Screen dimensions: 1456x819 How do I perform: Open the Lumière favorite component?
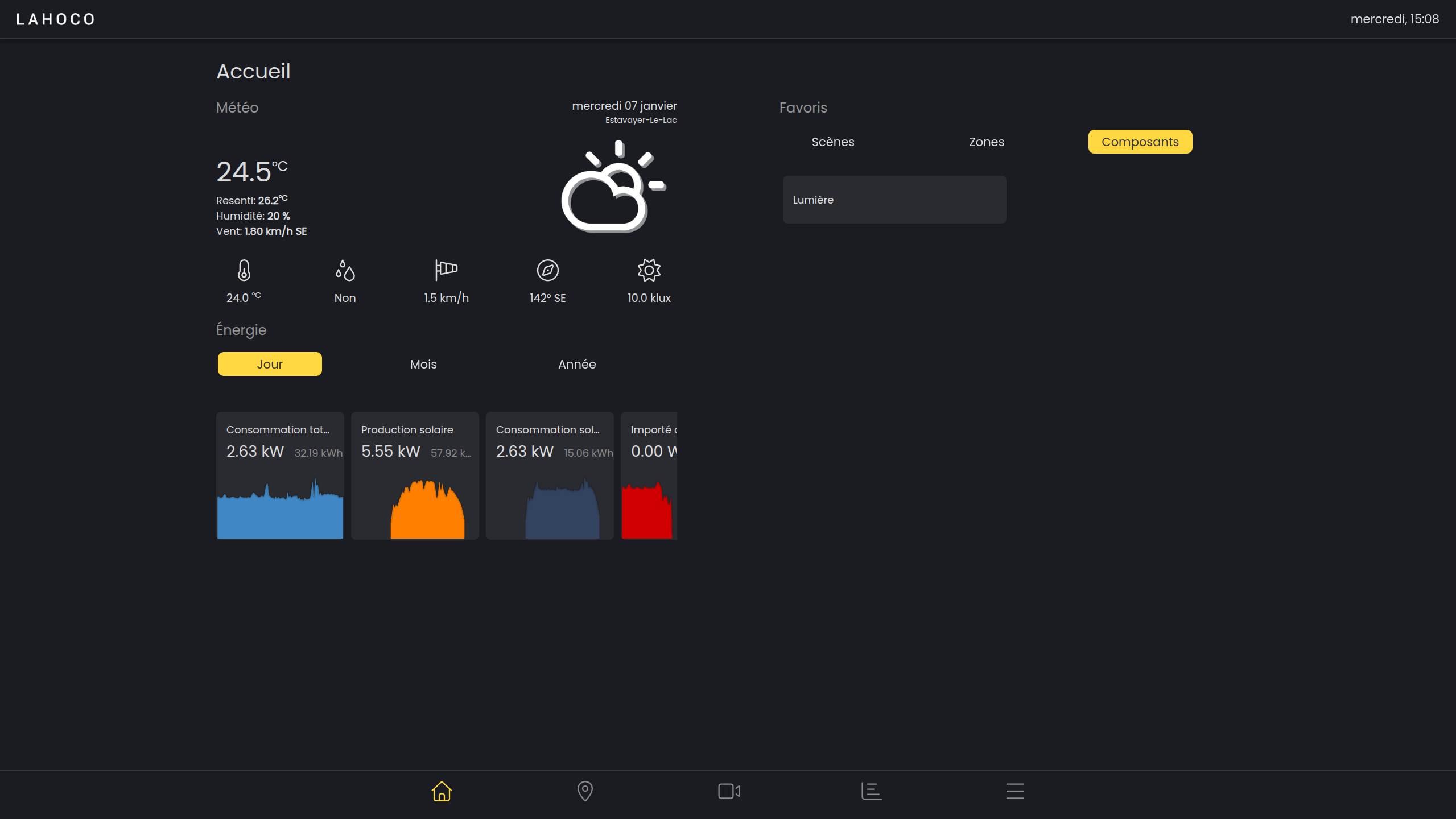point(894,200)
